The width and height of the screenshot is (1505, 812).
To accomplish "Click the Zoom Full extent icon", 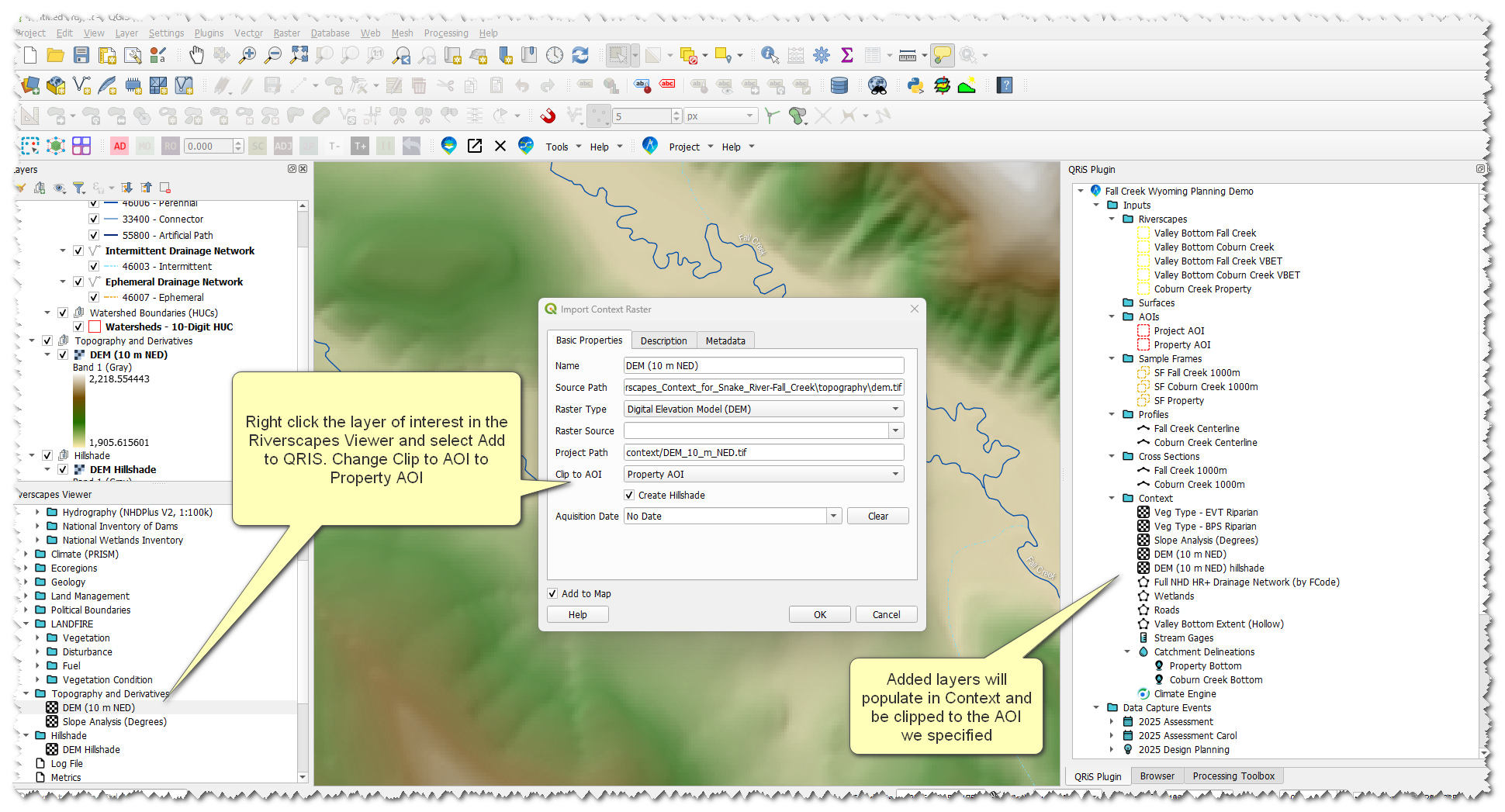I will click(x=299, y=55).
